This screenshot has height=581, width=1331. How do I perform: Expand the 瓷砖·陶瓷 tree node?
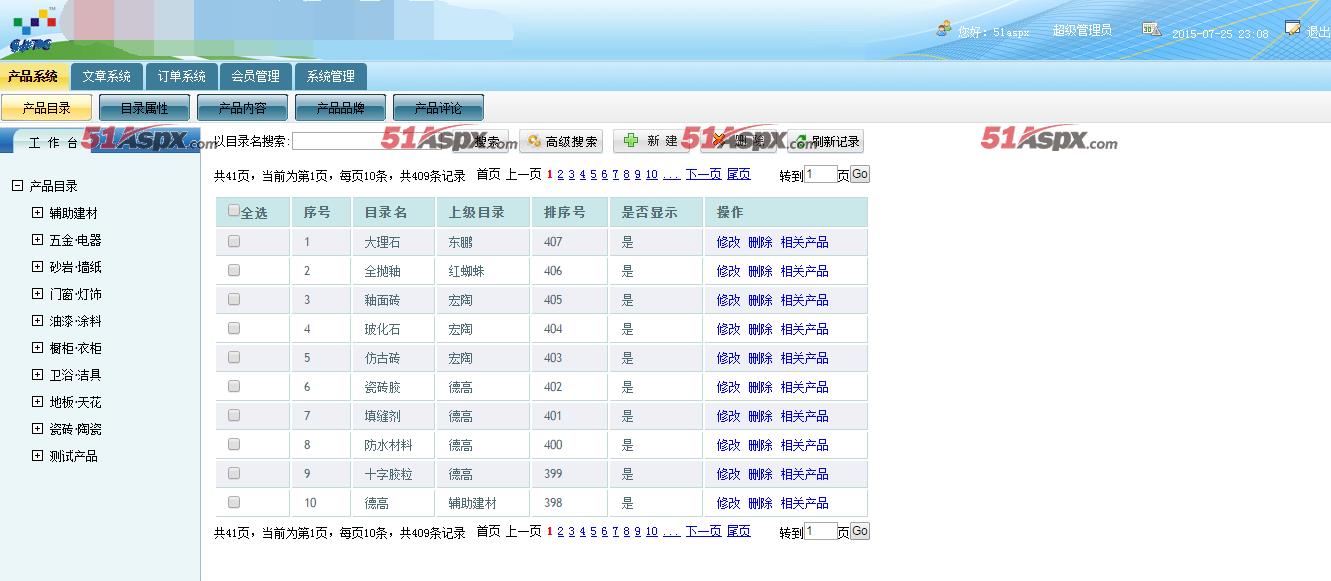click(x=38, y=429)
